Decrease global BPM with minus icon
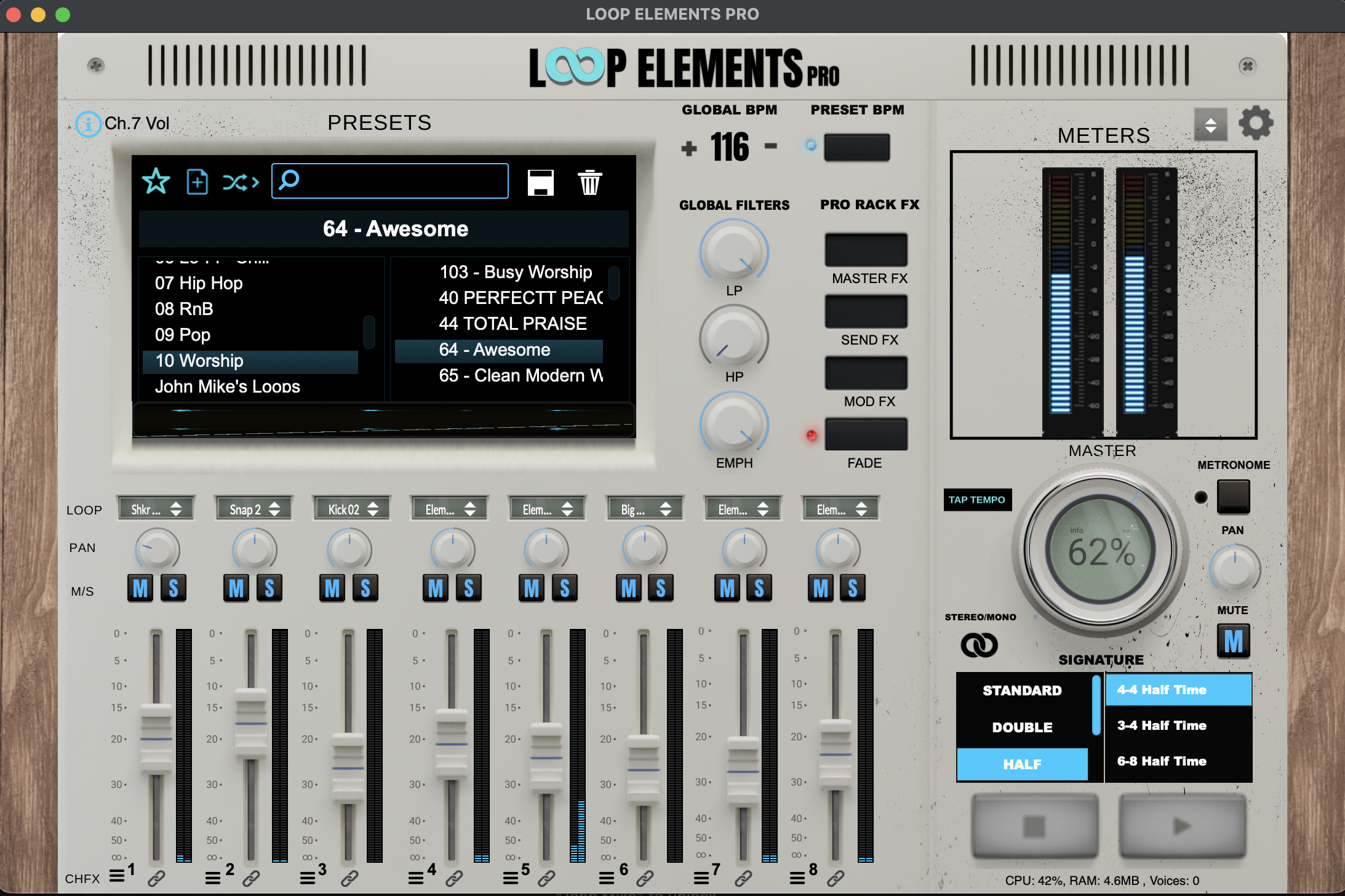1345x896 pixels. [x=770, y=146]
